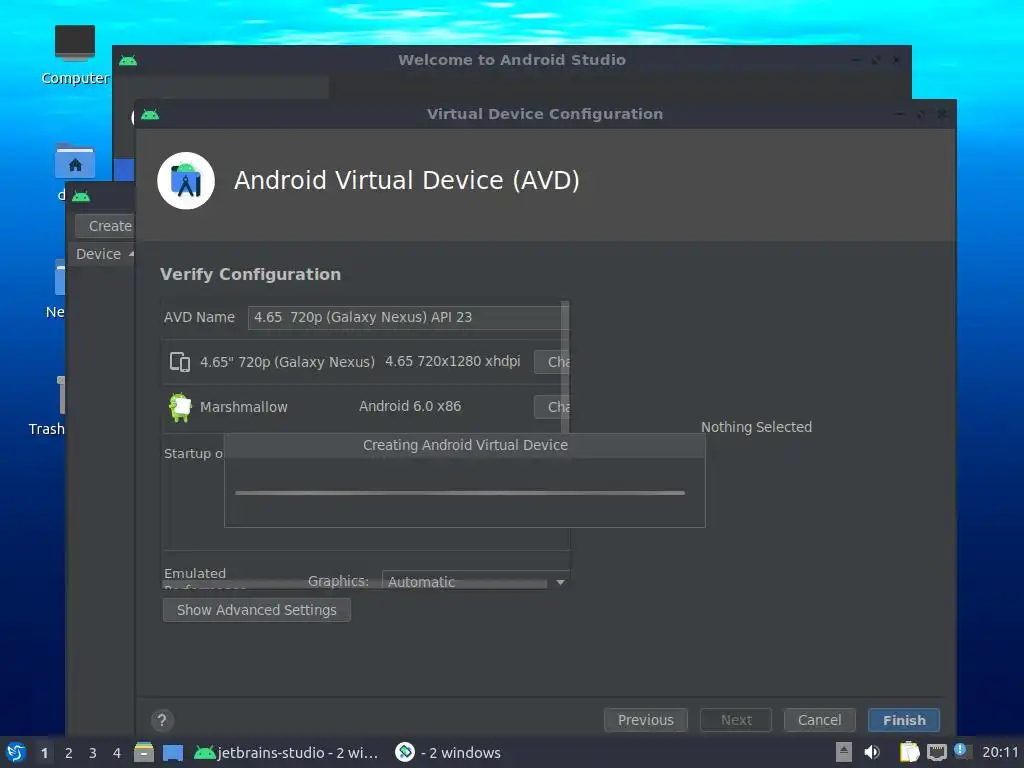Open the '2 windows' taskbar group
Viewport: 1024px width, 768px height.
pos(448,753)
